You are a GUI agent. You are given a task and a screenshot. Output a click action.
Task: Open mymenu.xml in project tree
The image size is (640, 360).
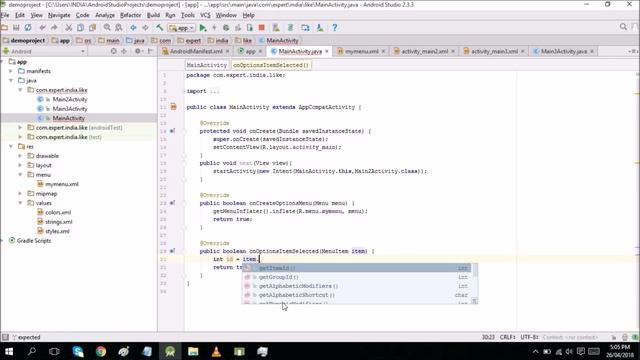click(62, 184)
